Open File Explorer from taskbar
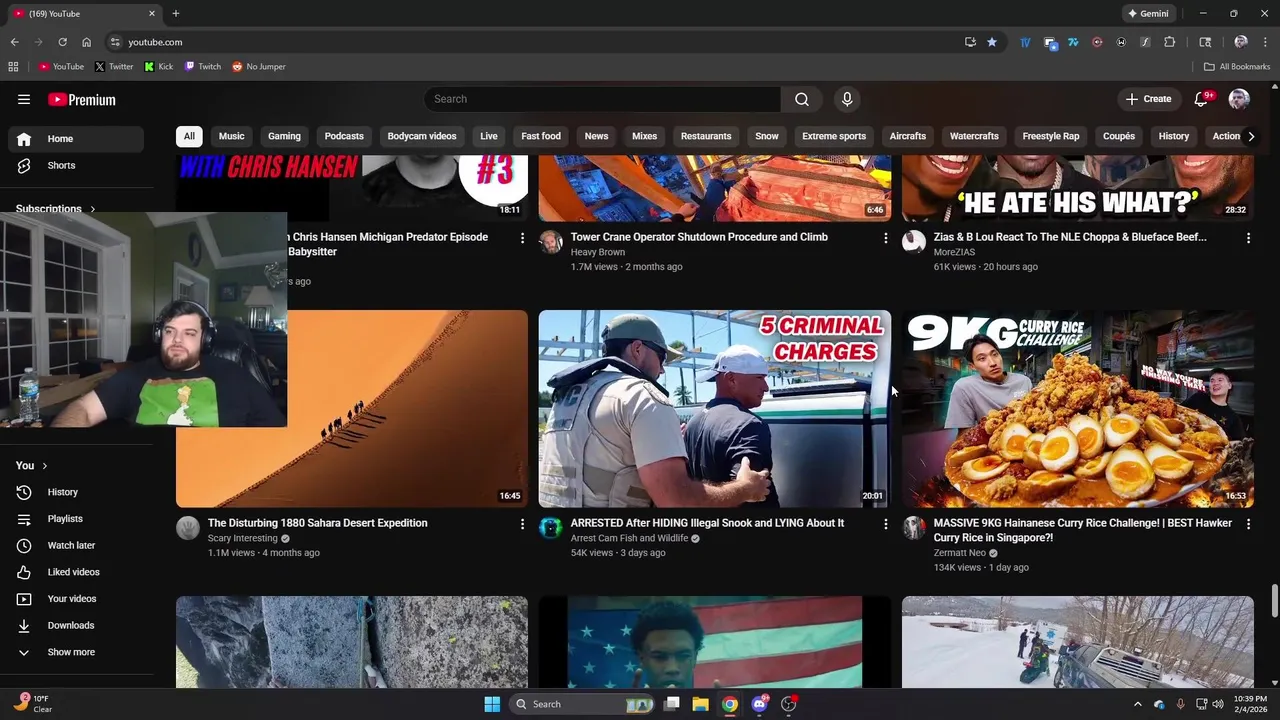The height and width of the screenshot is (720, 1280). (700, 704)
